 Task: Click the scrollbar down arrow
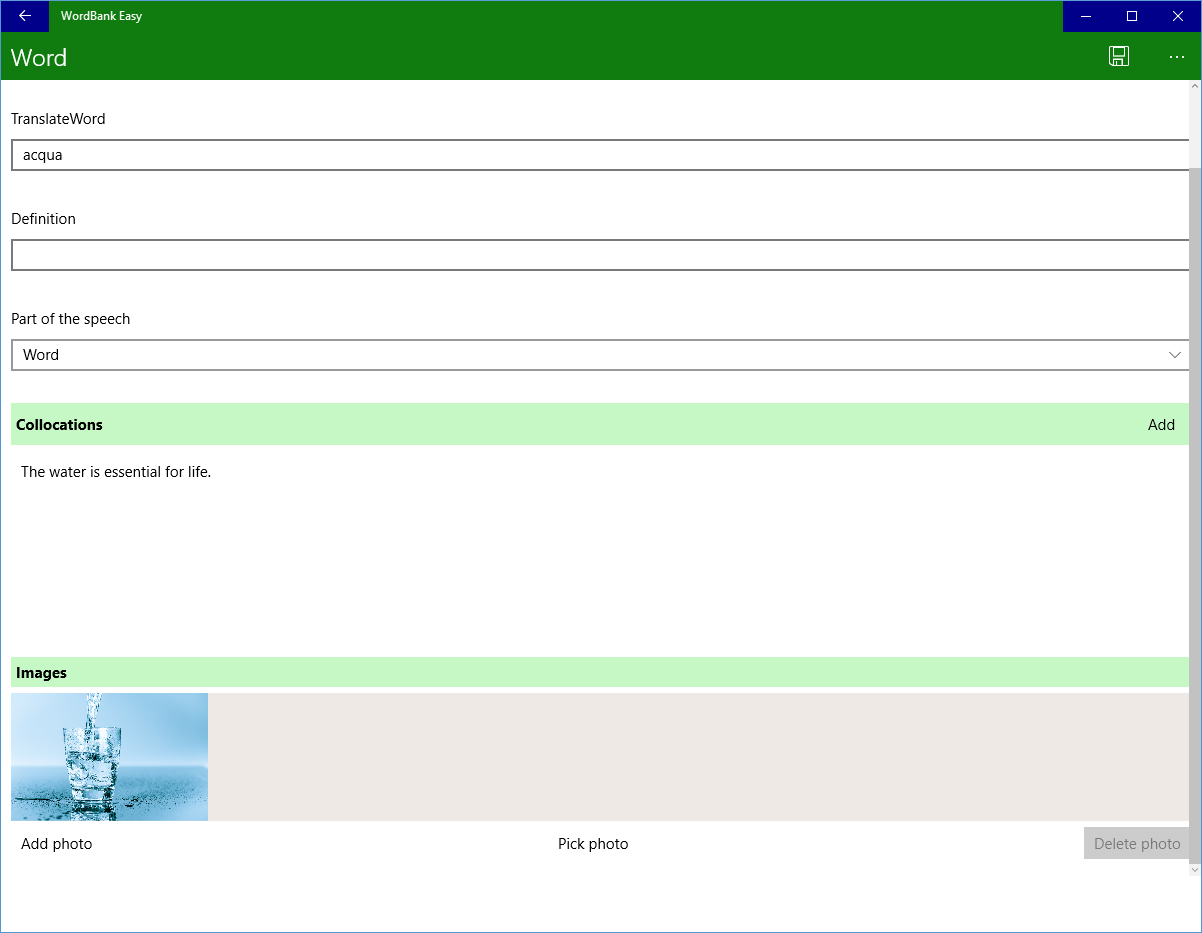pos(1195,870)
